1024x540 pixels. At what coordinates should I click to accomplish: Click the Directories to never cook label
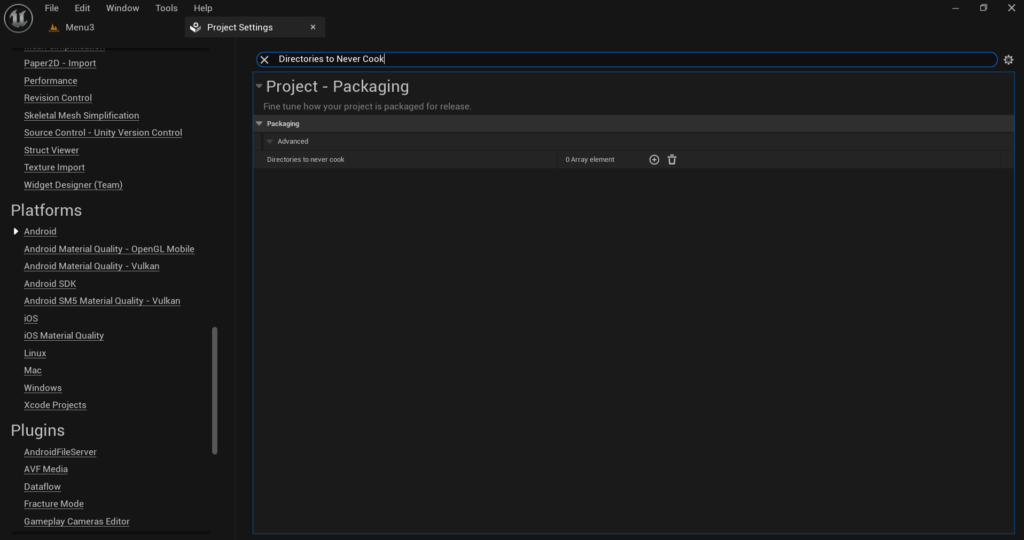click(x=306, y=159)
